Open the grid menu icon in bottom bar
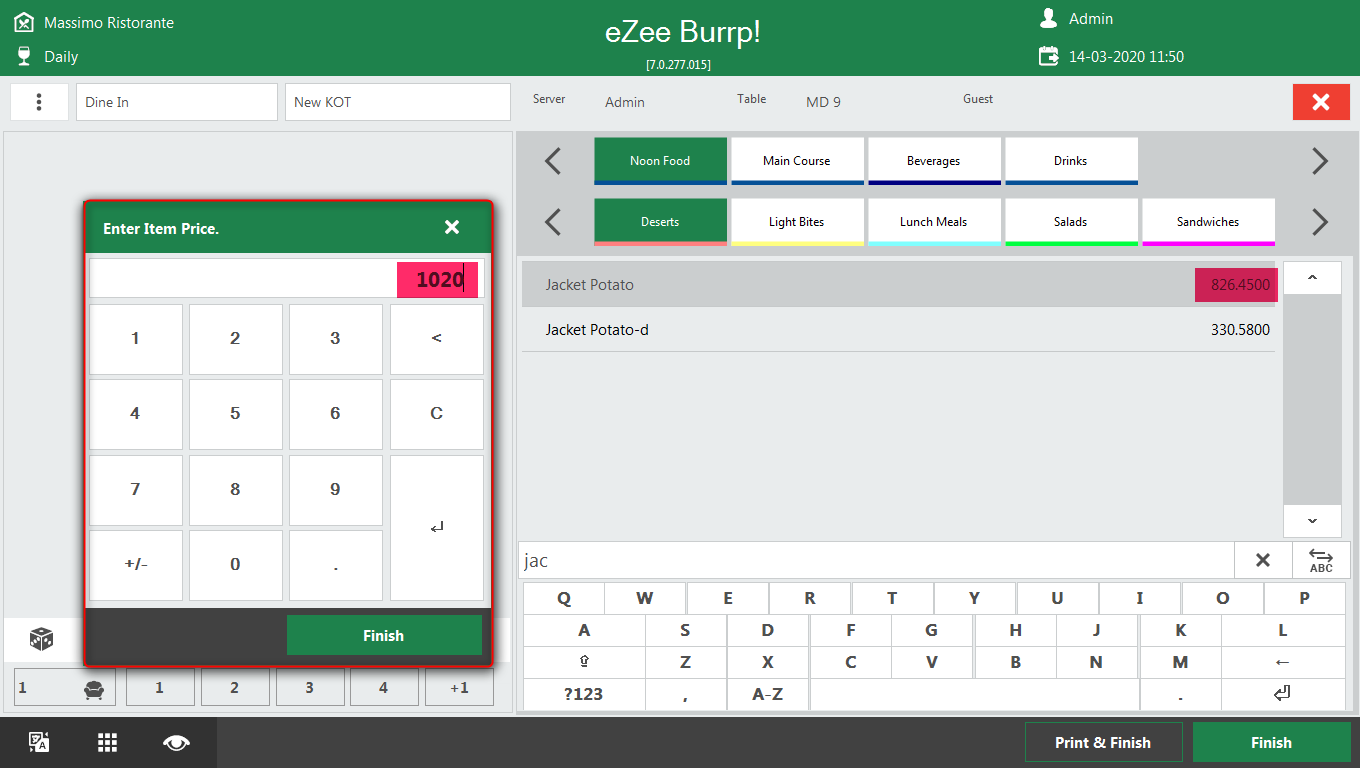Image resolution: width=1360 pixels, height=768 pixels. 108,742
